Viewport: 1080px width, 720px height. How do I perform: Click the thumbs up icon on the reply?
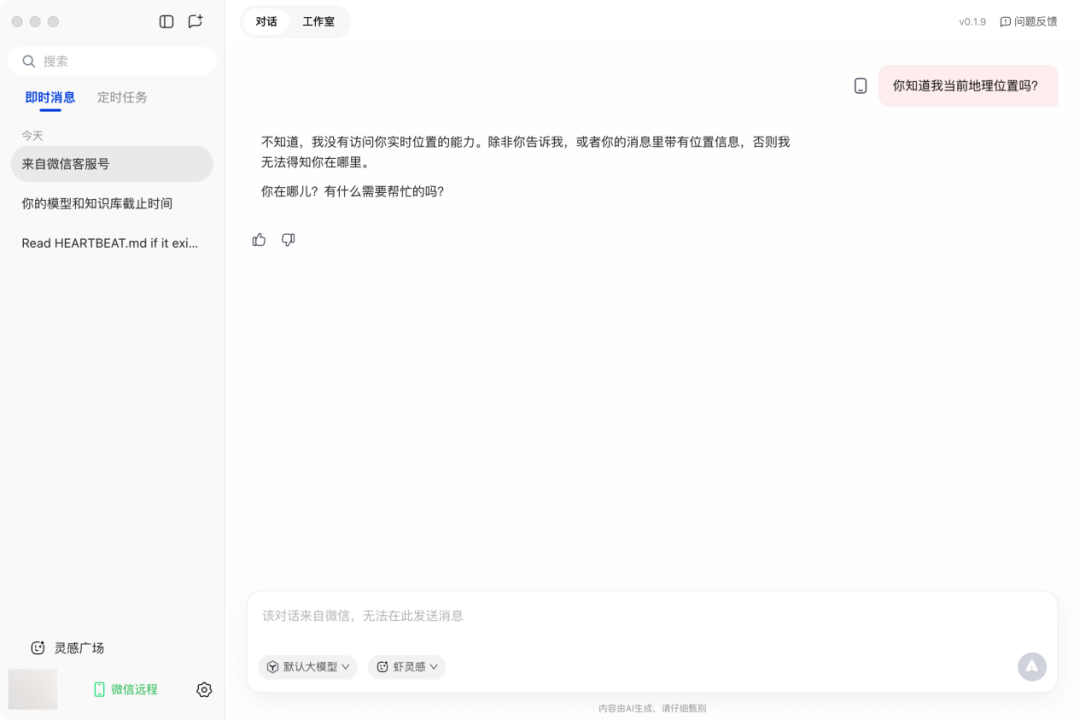[x=259, y=240]
